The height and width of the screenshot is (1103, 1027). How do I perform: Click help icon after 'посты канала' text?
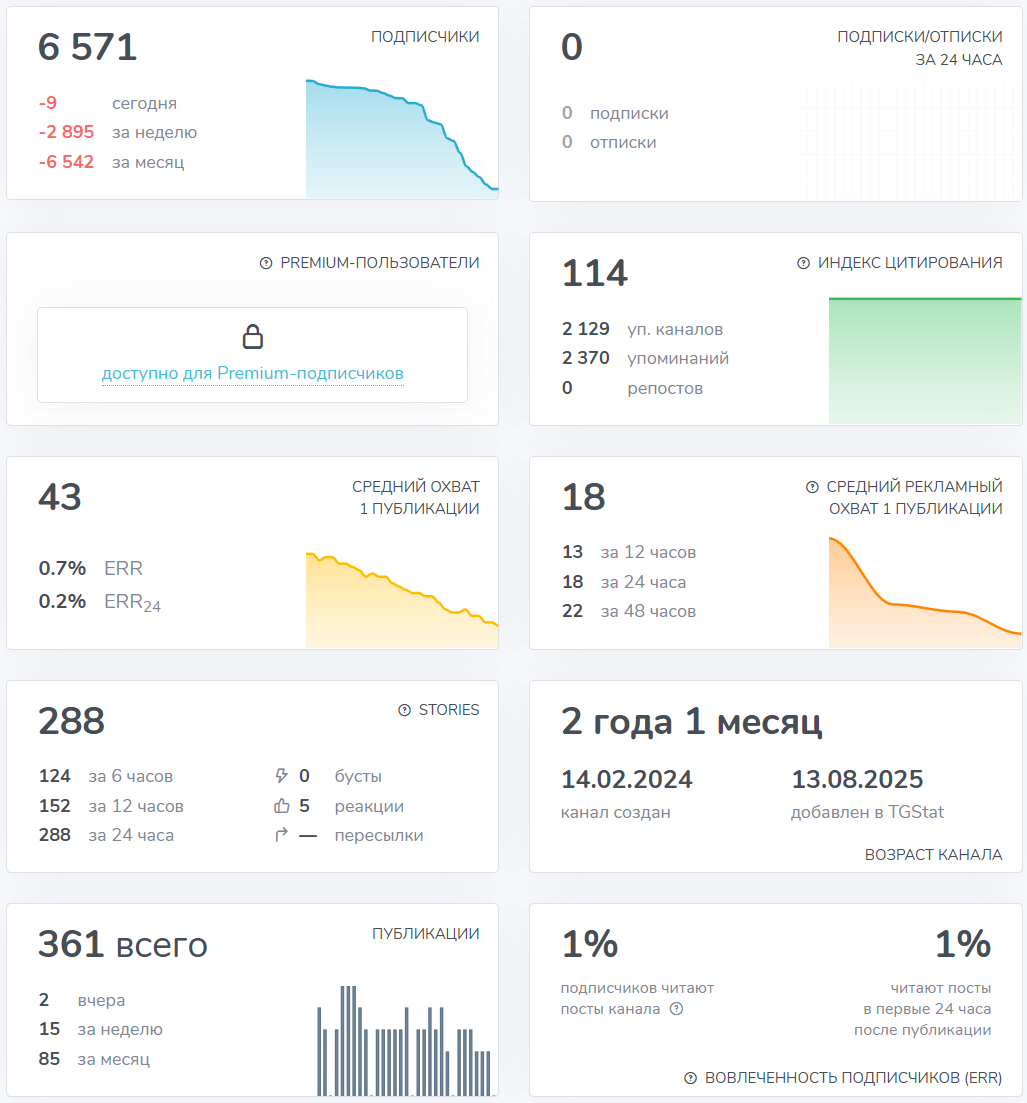676,1009
